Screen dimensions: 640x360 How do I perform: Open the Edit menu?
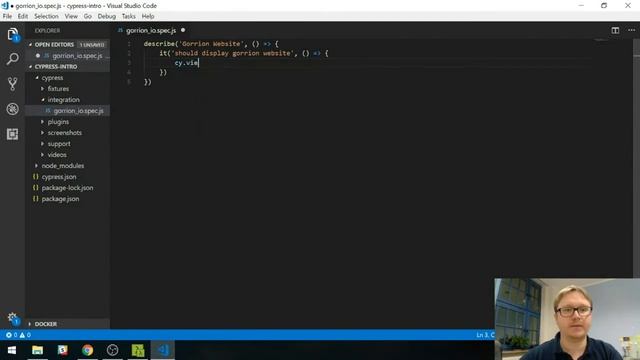coord(23,16)
